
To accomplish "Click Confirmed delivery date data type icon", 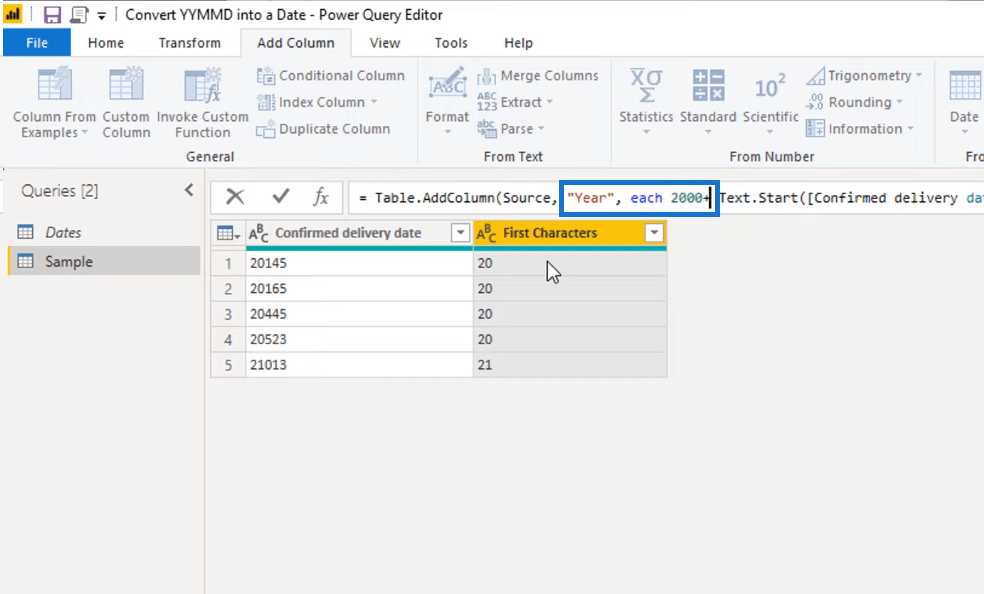I will point(258,233).
